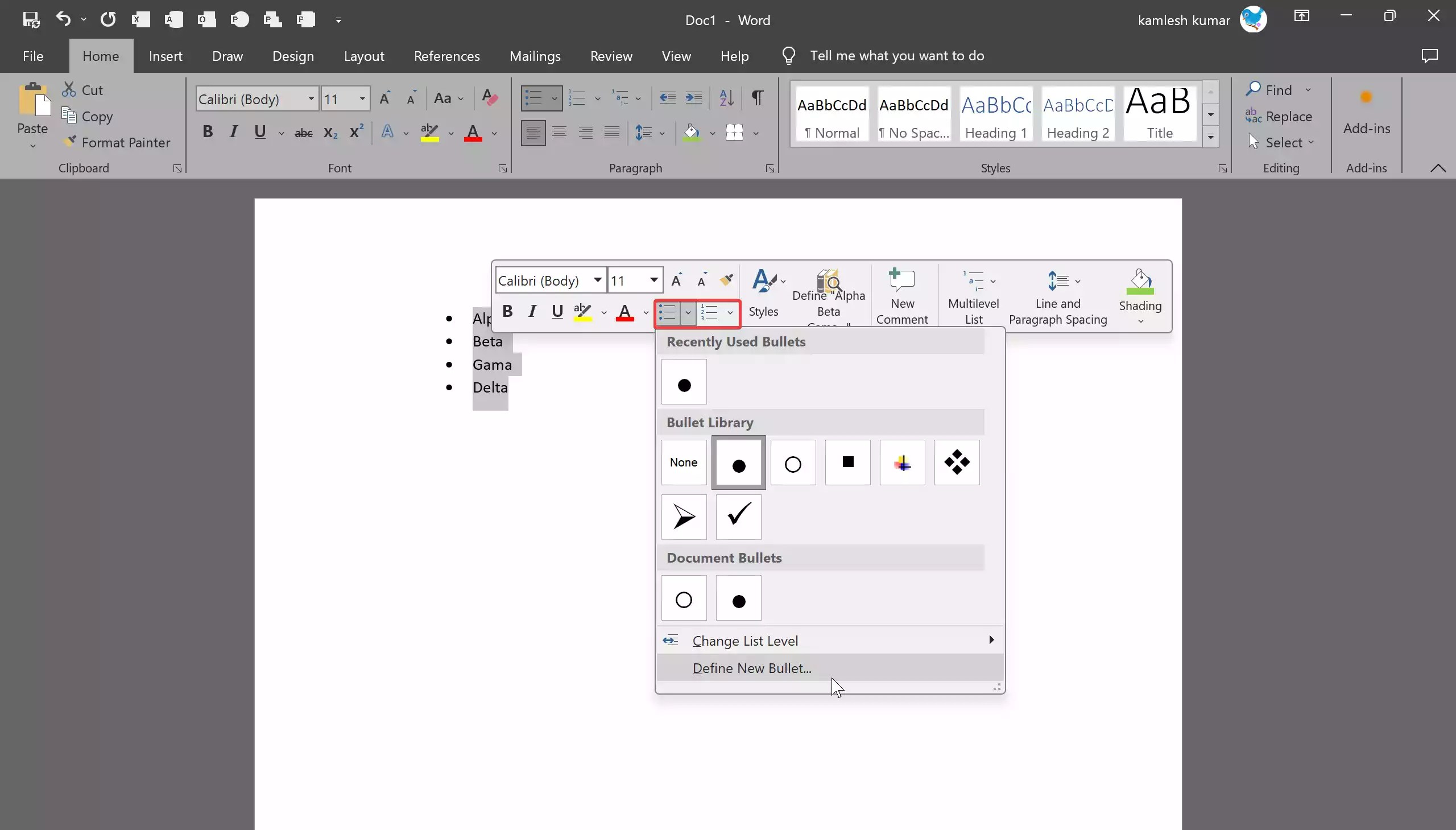Click the Clear All Formatting icon
The height and width of the screenshot is (830, 1456).
tap(490, 98)
